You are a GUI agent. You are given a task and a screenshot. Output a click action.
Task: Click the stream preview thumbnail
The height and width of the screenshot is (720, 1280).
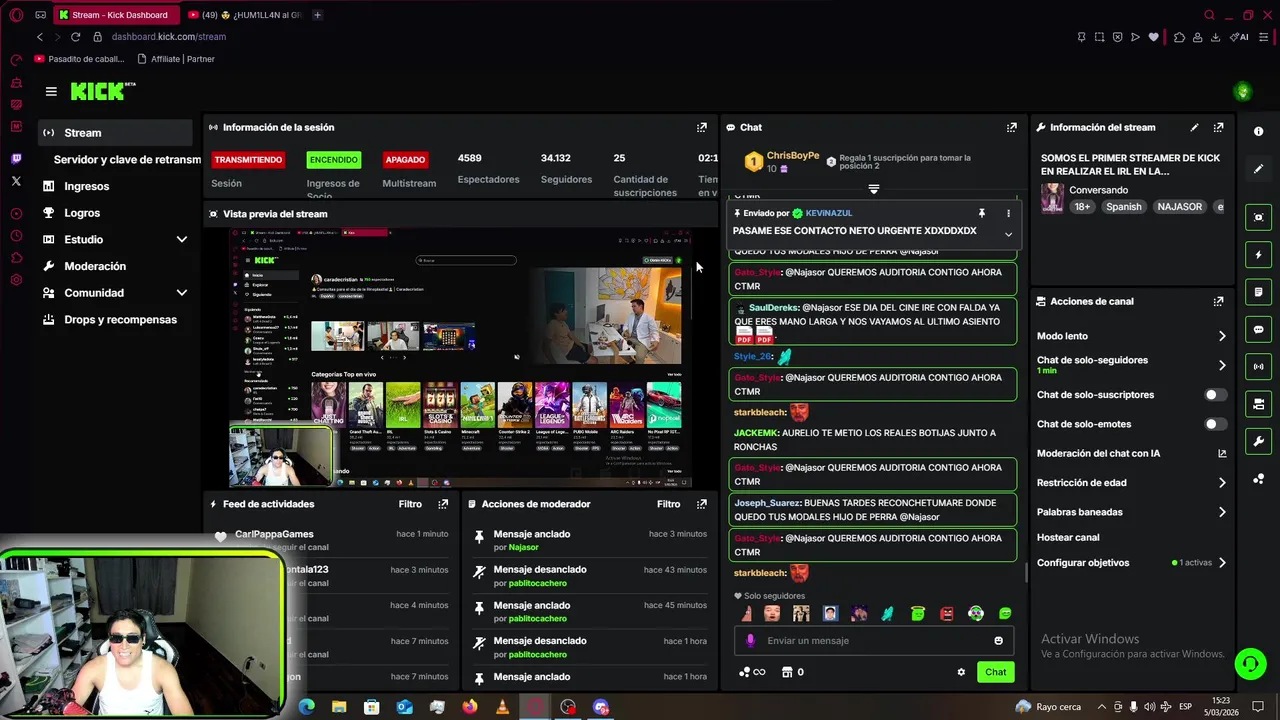click(461, 357)
